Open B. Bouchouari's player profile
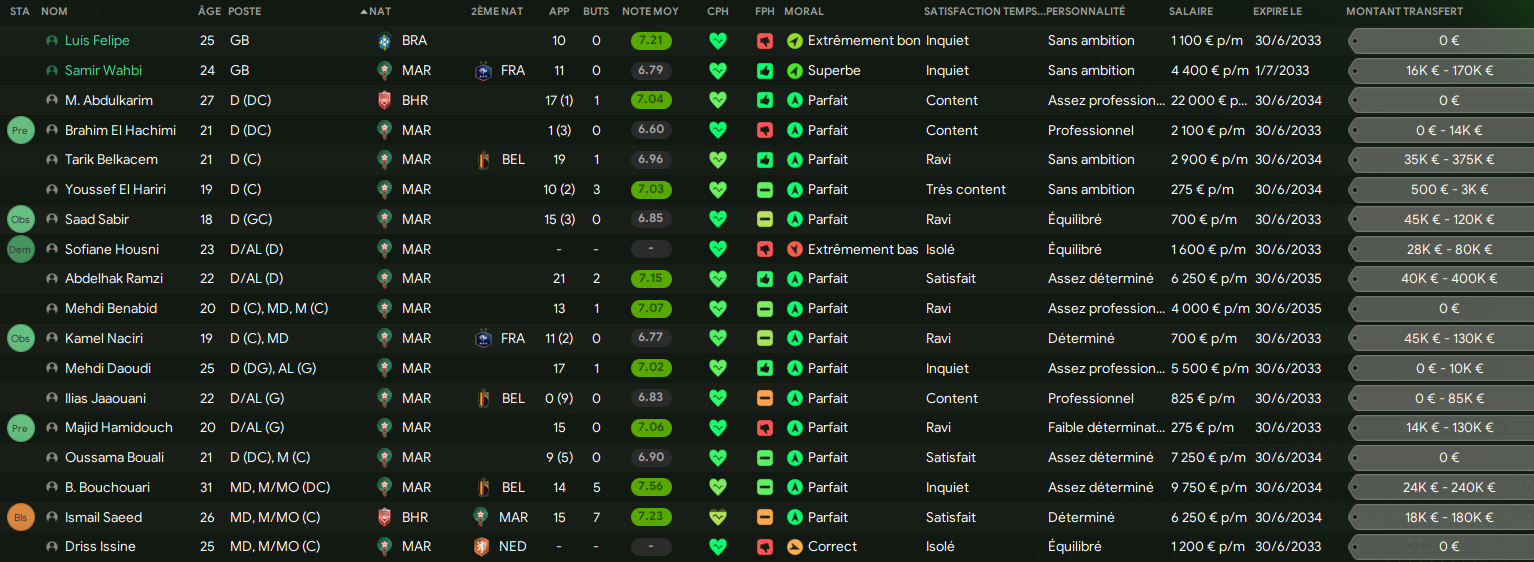The height and width of the screenshot is (562, 1534). 108,487
